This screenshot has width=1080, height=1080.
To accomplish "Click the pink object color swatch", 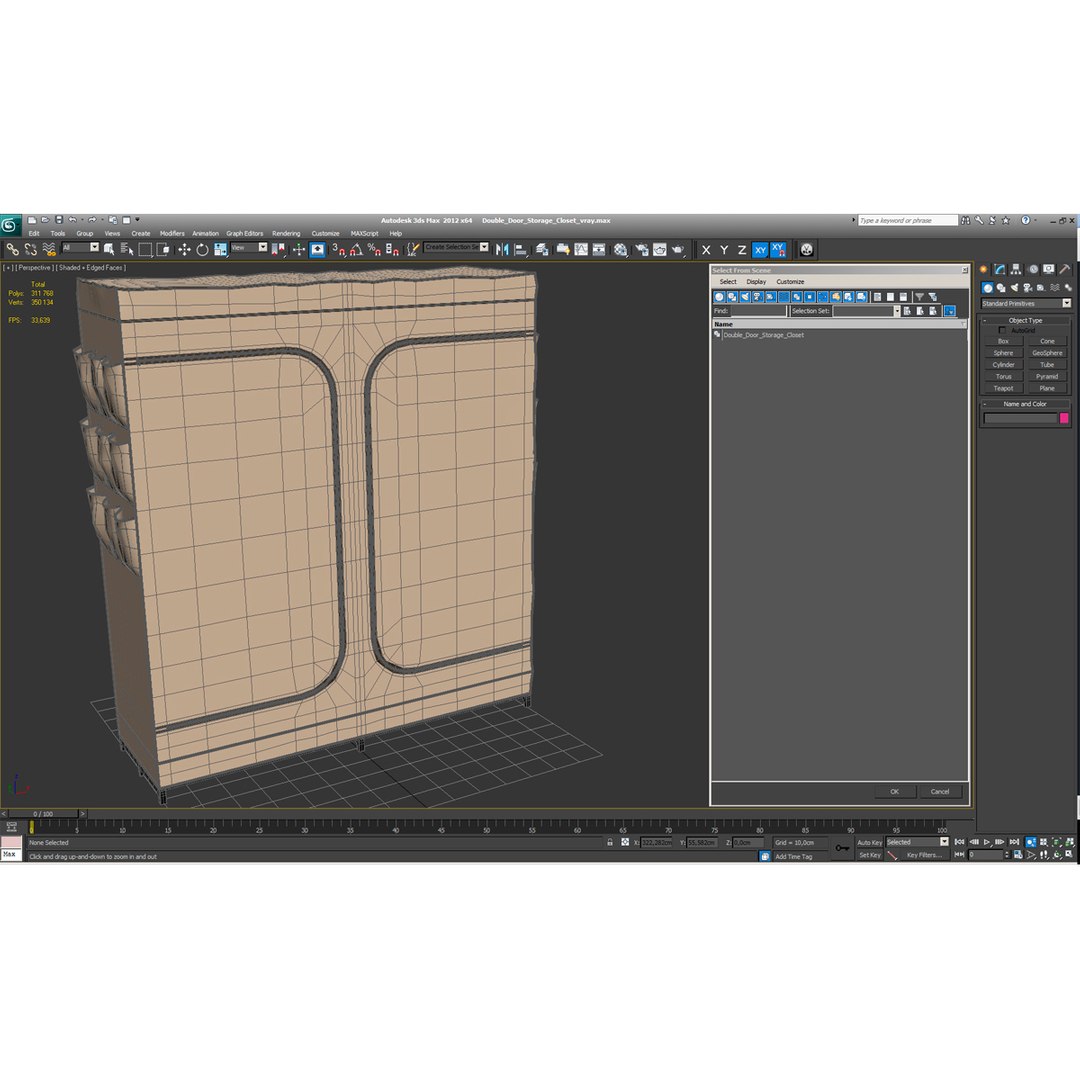I will tap(1063, 418).
